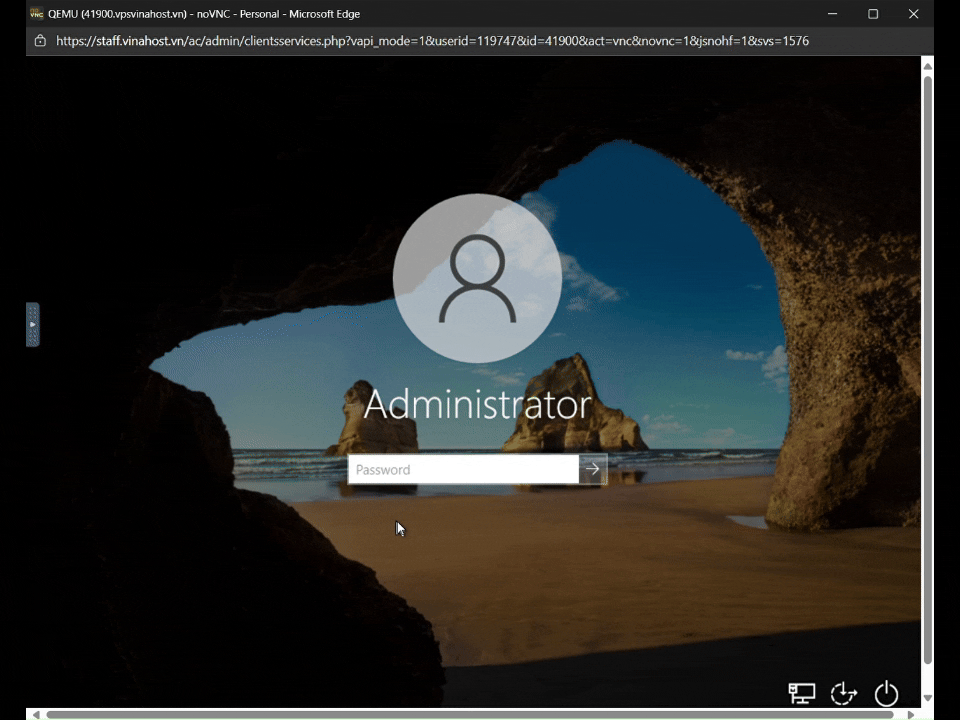Expand the noVNC control bar handle
960x720 pixels.
tap(32, 325)
